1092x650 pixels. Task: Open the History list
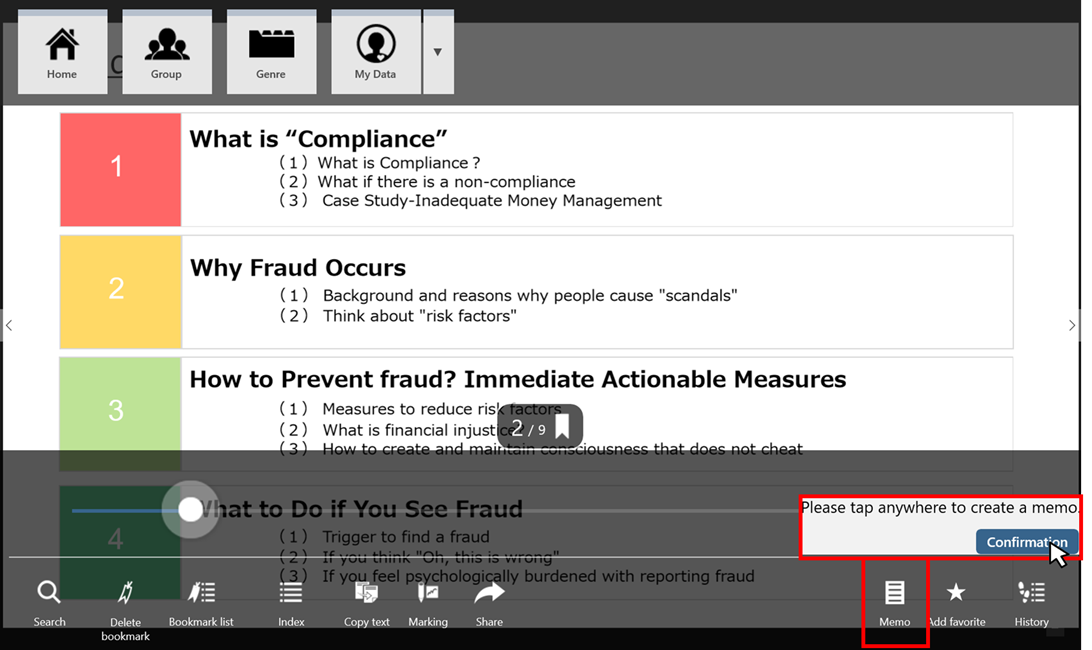1031,603
